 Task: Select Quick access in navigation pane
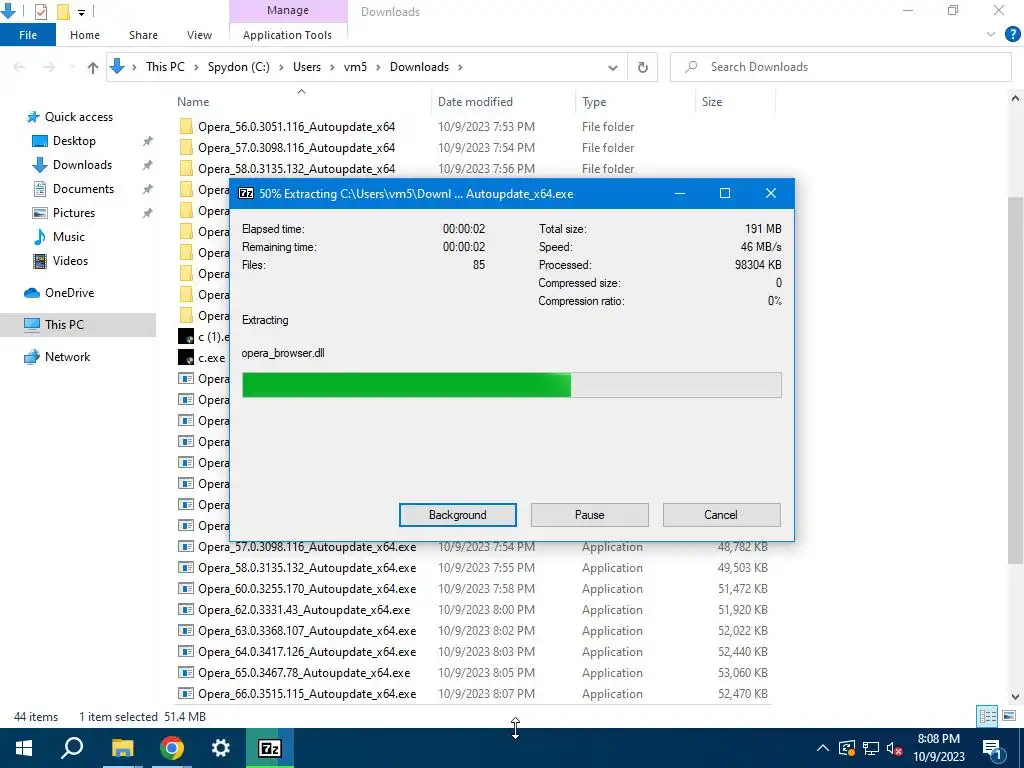[x=78, y=117]
